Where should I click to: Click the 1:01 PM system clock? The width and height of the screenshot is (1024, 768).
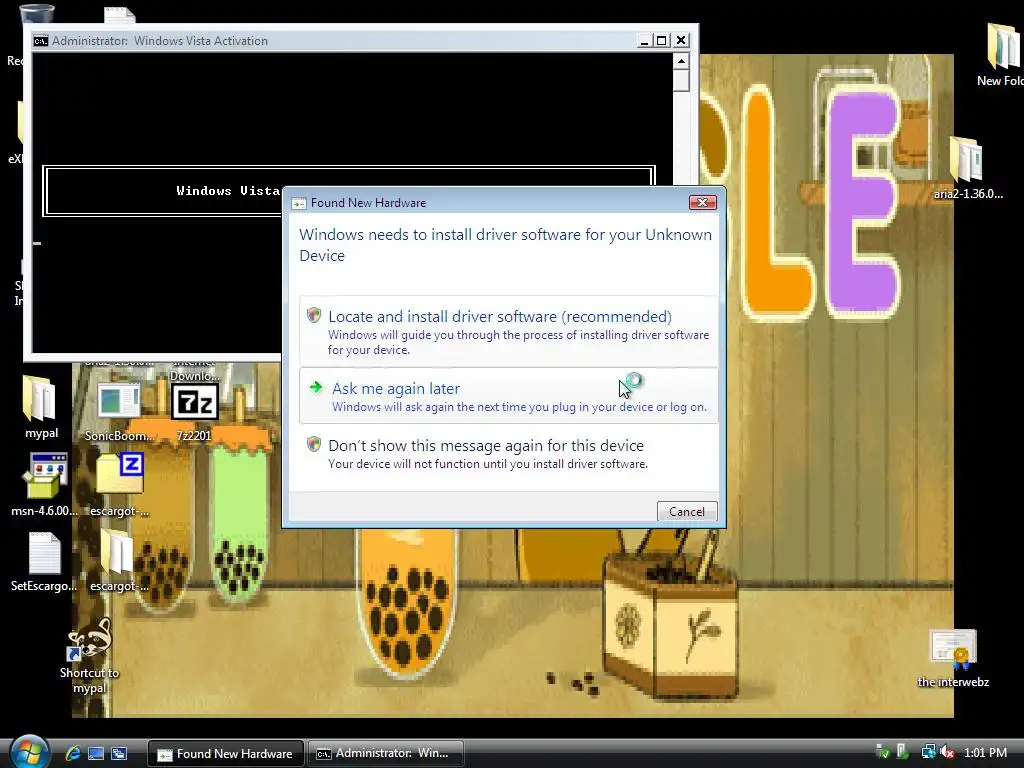[x=985, y=753]
